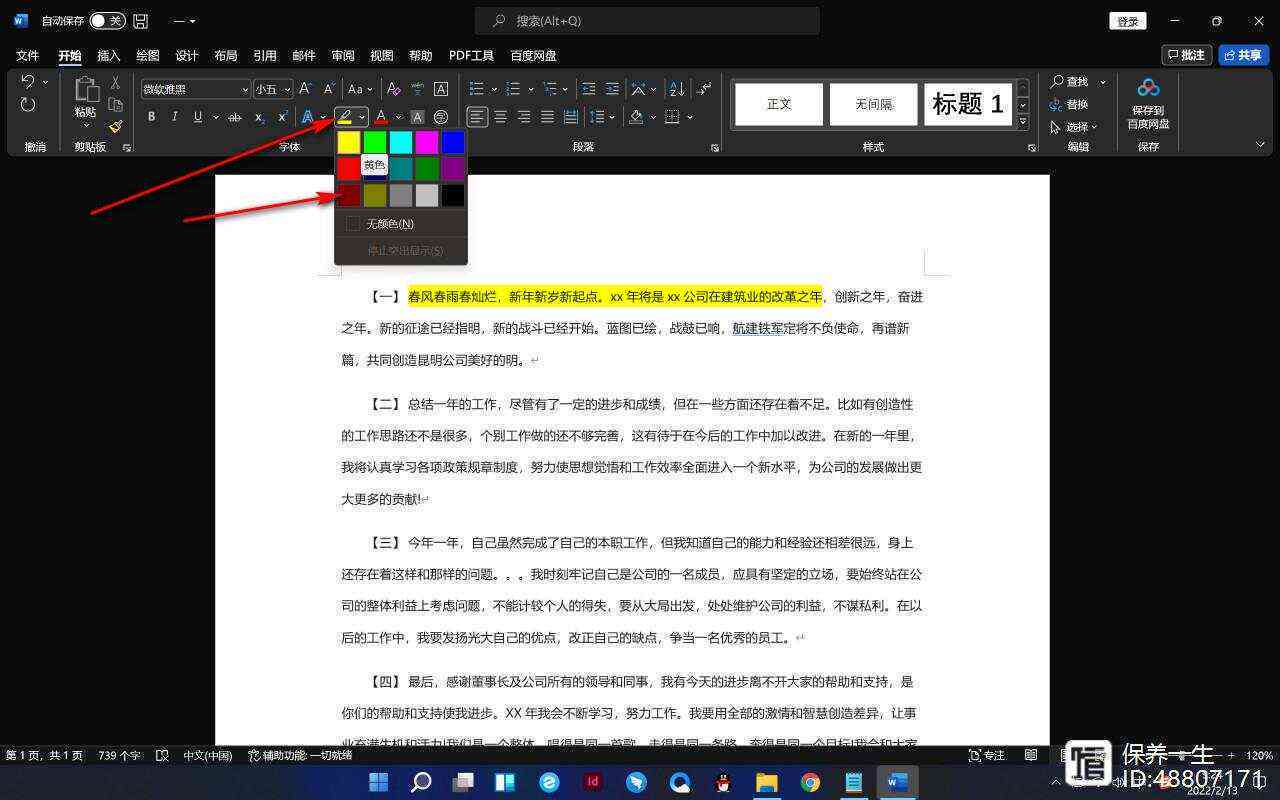Click the Comments button

click(x=1187, y=55)
